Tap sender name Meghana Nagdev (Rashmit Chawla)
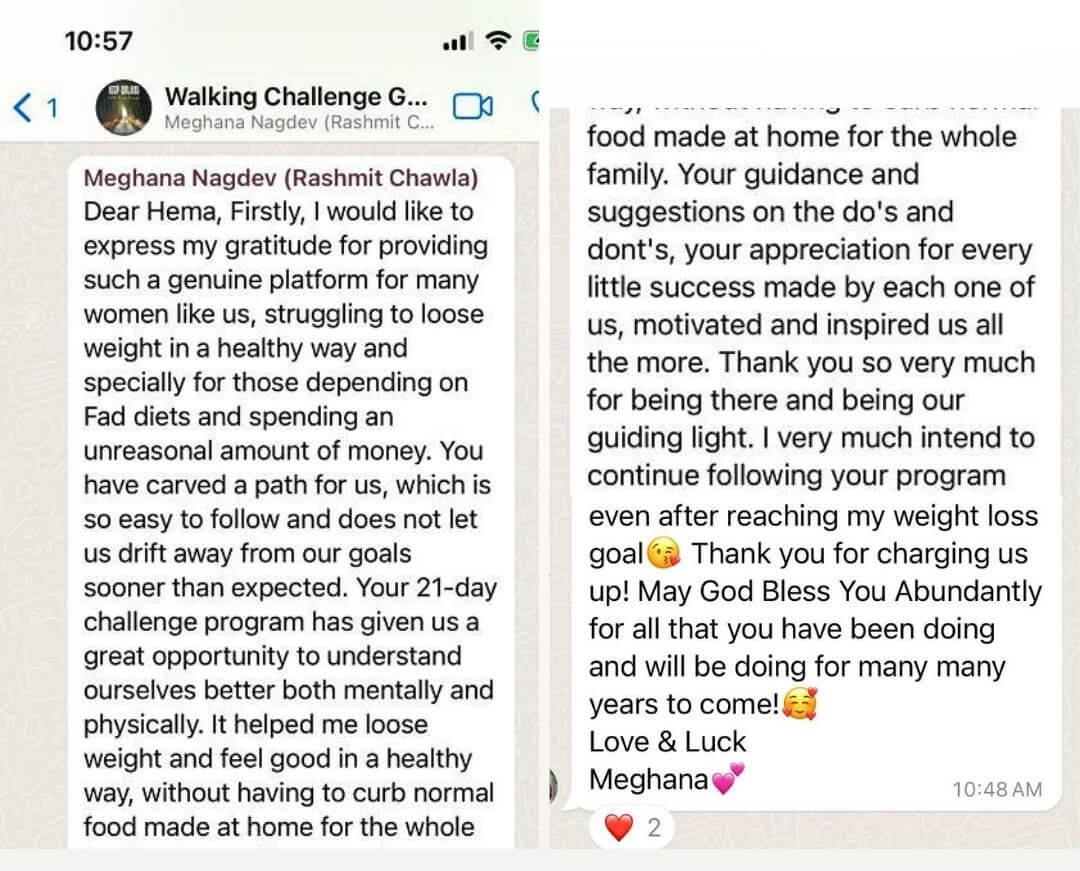1080x871 pixels. coord(281,178)
